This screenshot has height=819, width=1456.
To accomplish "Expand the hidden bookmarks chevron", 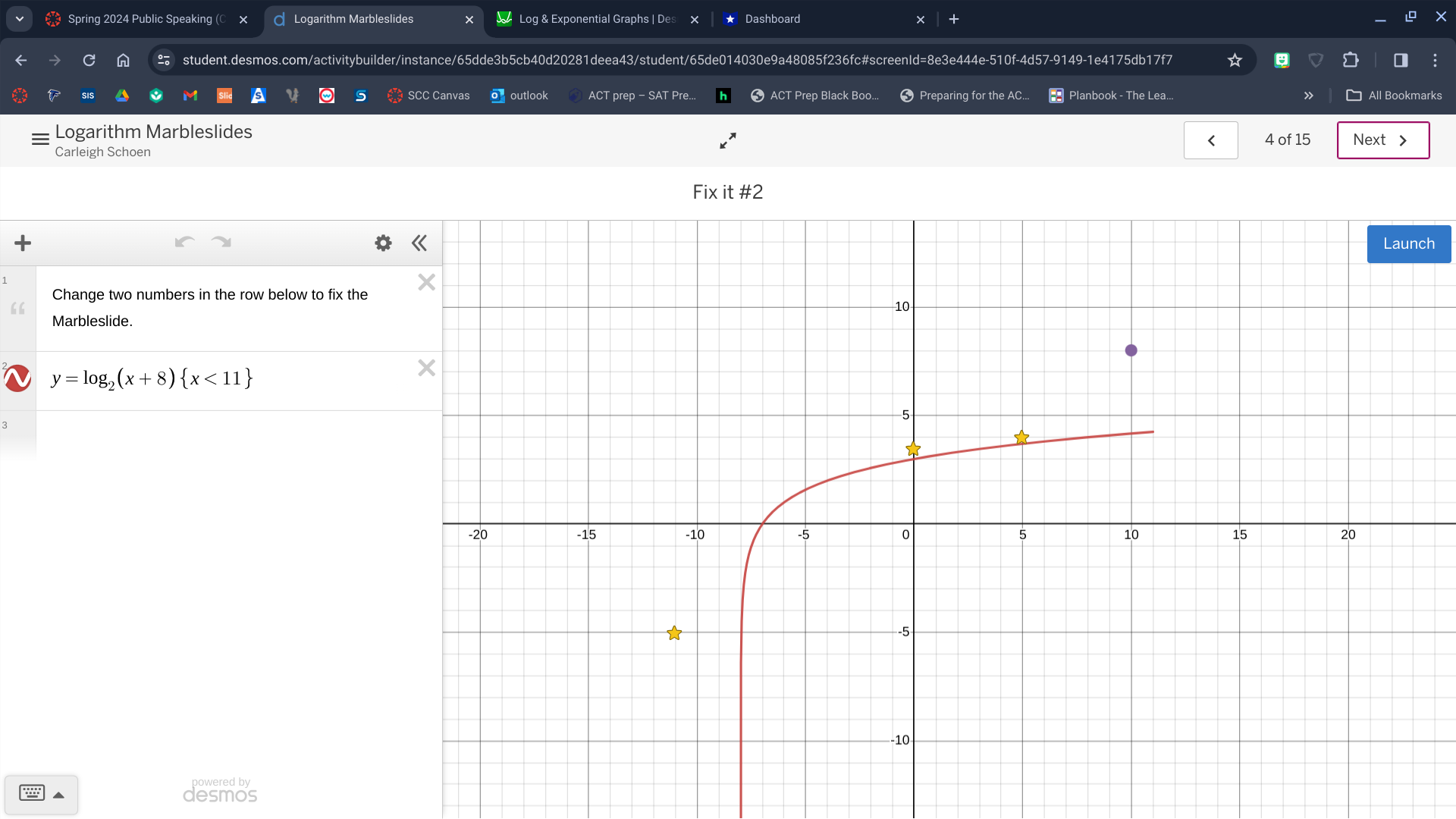I will (x=1308, y=96).
